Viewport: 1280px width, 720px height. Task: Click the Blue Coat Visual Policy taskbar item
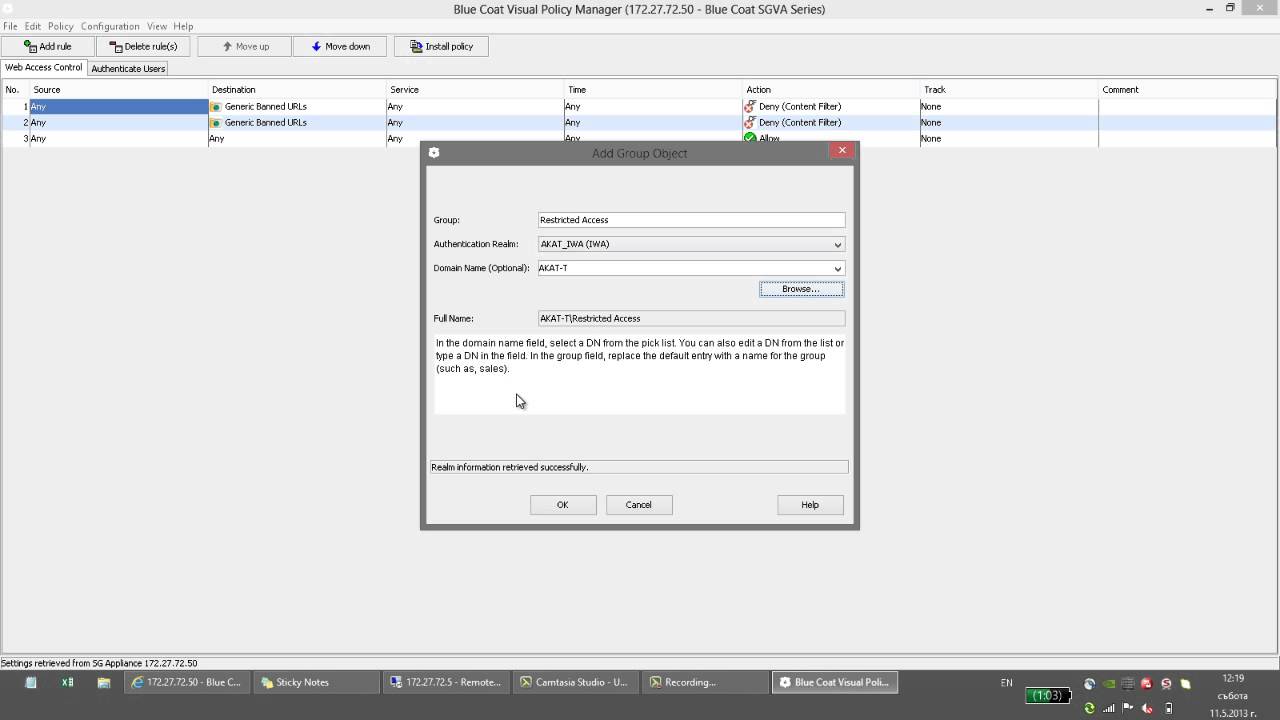(x=833, y=683)
